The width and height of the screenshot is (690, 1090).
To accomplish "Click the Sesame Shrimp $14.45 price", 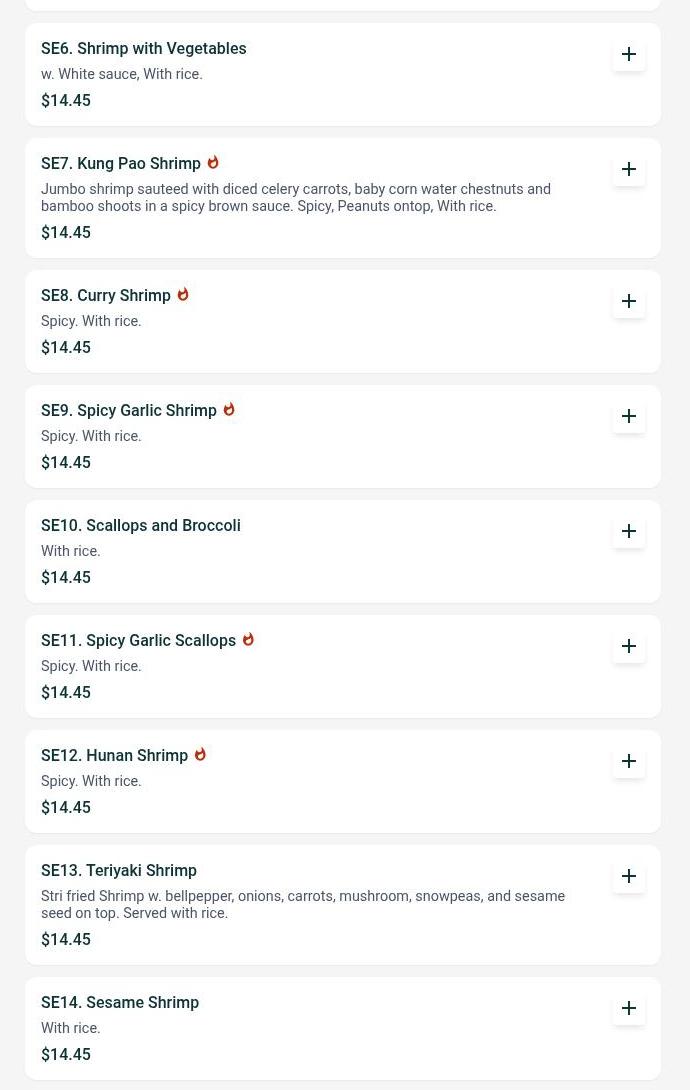I will (66, 1055).
